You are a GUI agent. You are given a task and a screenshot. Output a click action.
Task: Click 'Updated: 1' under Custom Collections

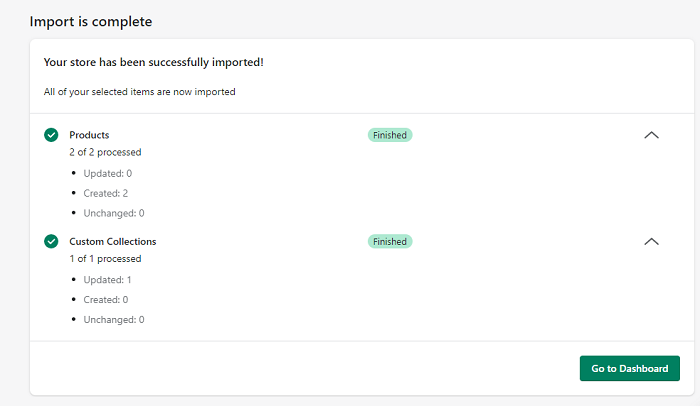coord(107,280)
